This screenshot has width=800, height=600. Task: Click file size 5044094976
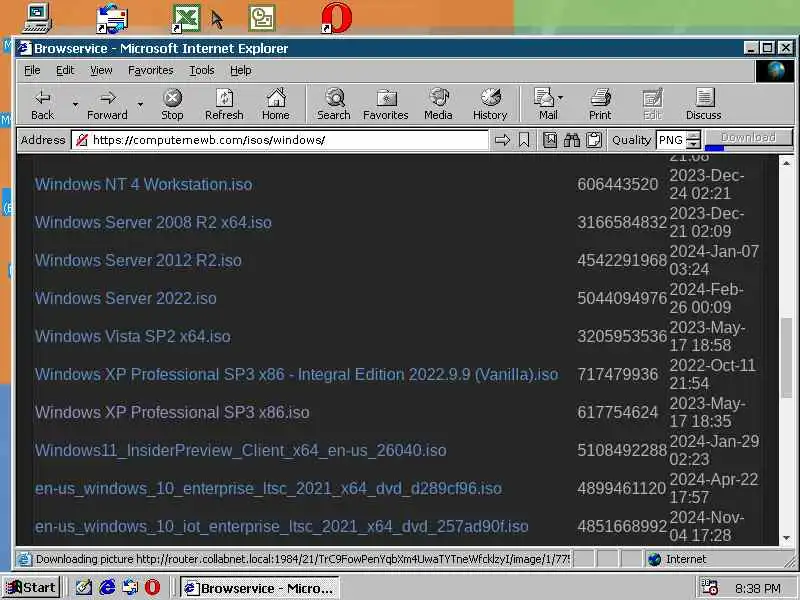622,298
